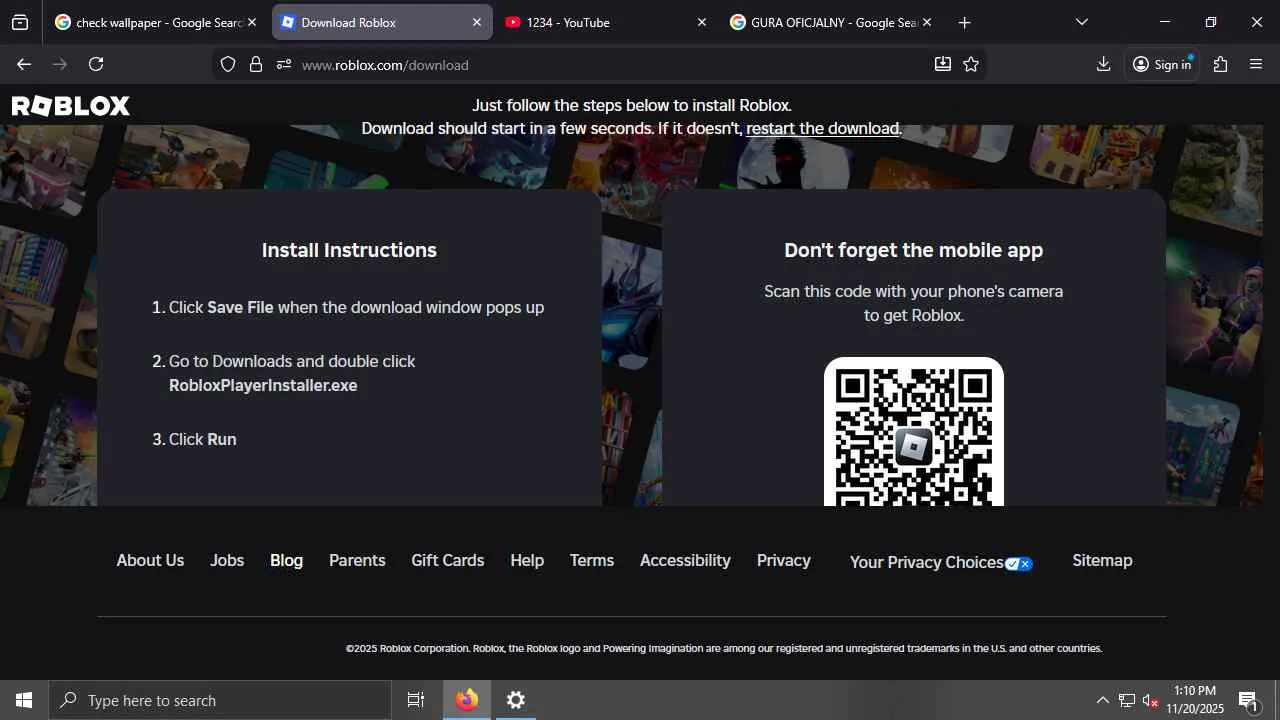Open Settings from the taskbar
Screen dimensions: 1280x720
(x=516, y=700)
